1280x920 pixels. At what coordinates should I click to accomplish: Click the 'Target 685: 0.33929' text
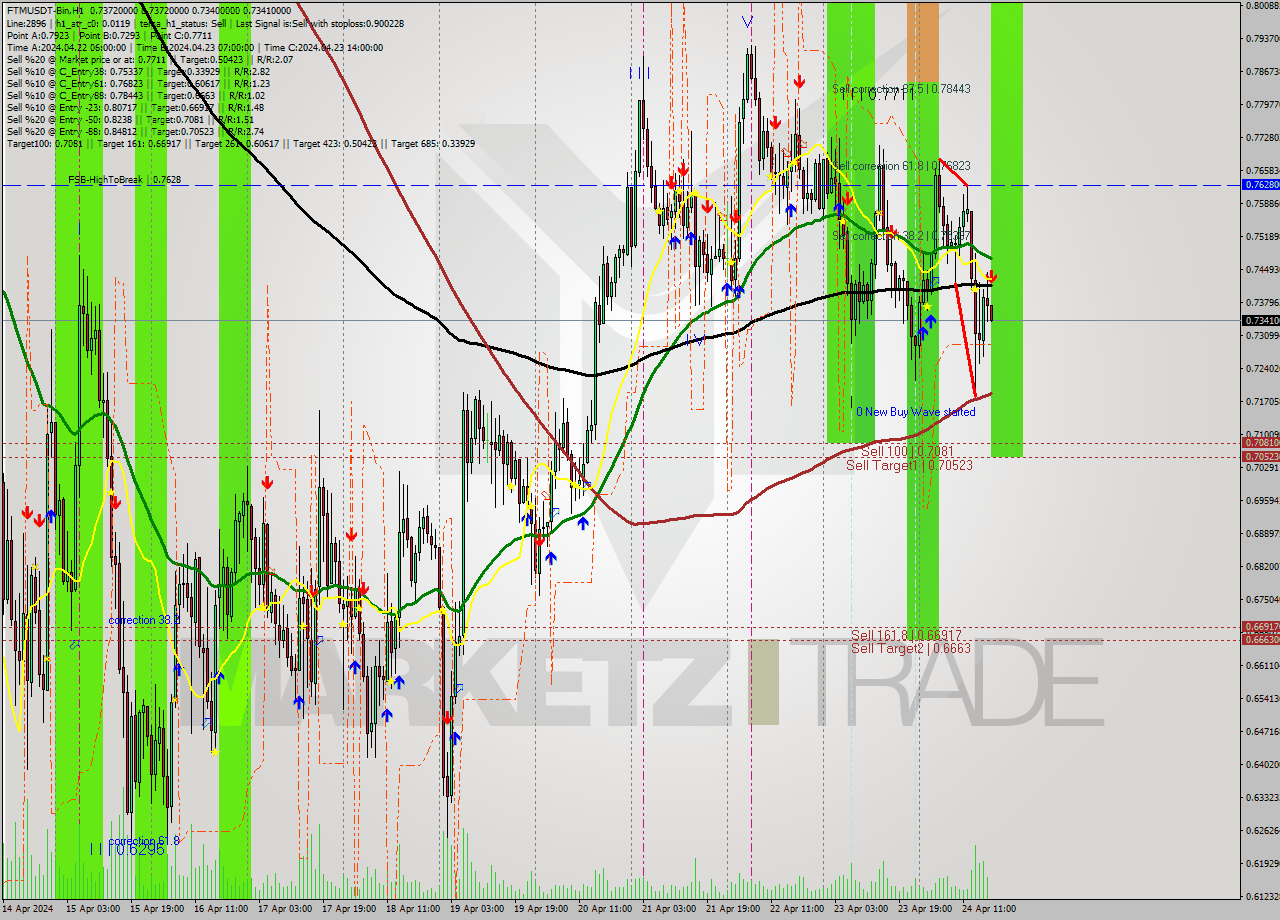point(433,144)
